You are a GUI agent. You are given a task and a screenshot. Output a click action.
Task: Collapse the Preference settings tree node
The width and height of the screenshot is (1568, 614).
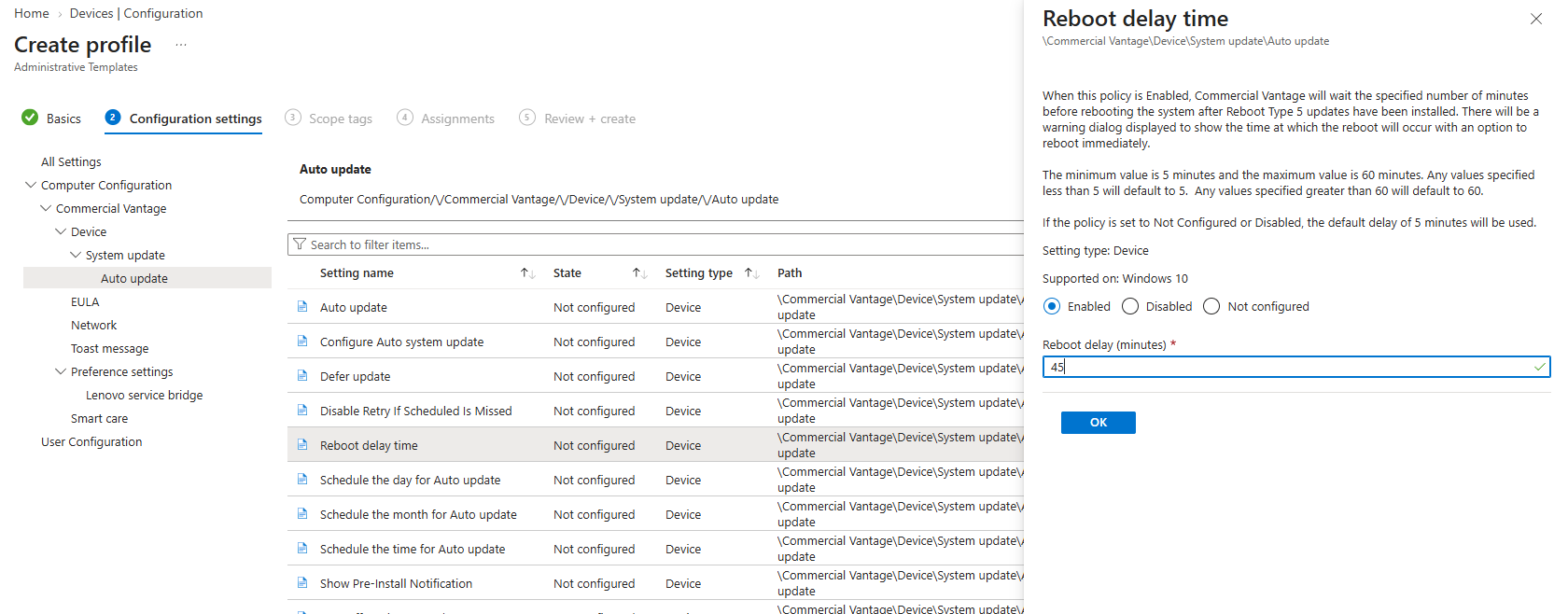[x=61, y=371]
